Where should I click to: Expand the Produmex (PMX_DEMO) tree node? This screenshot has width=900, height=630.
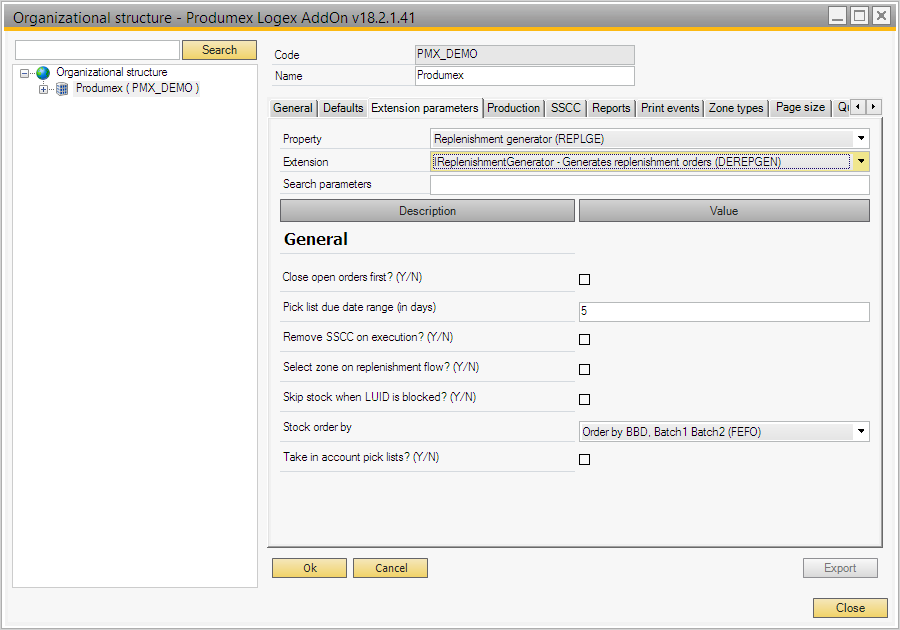(x=43, y=89)
